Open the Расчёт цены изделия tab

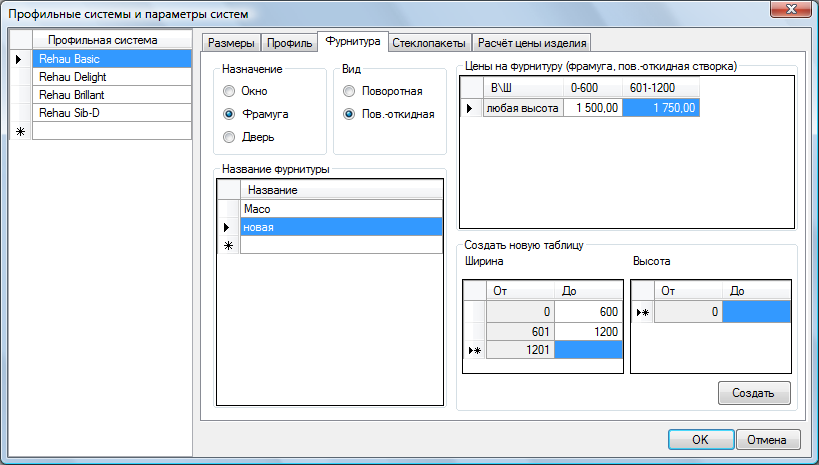pos(531,43)
